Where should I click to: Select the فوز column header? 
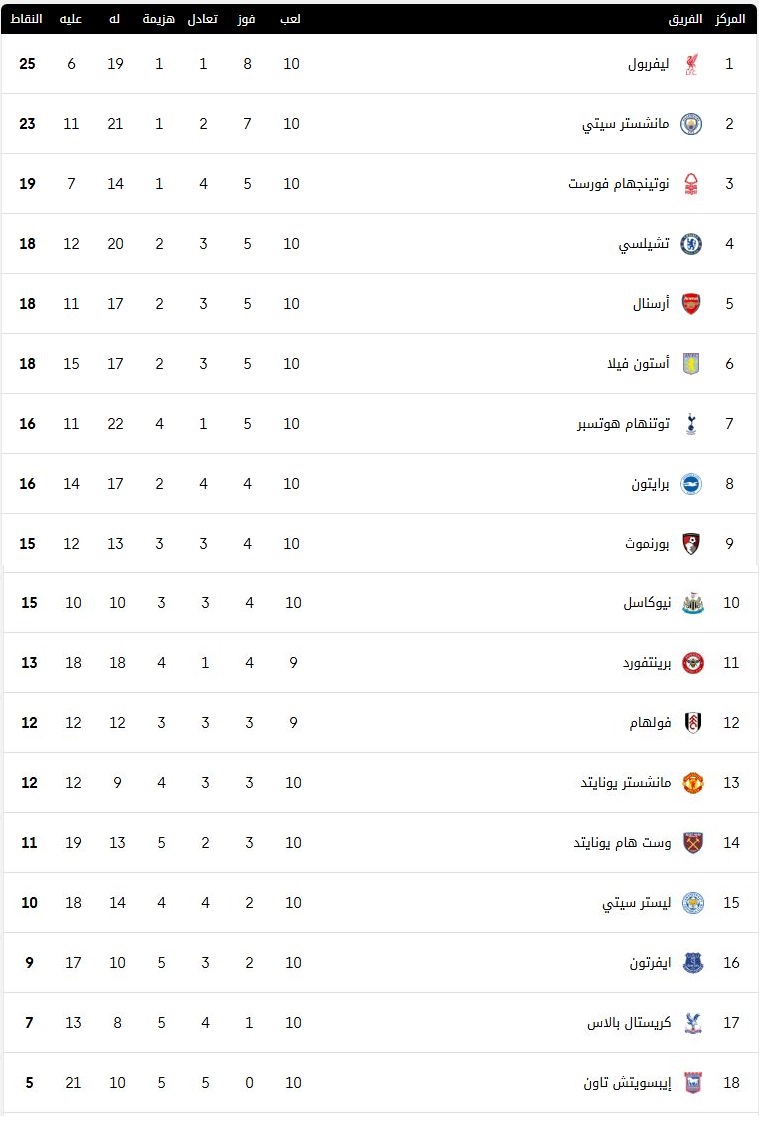tap(247, 19)
